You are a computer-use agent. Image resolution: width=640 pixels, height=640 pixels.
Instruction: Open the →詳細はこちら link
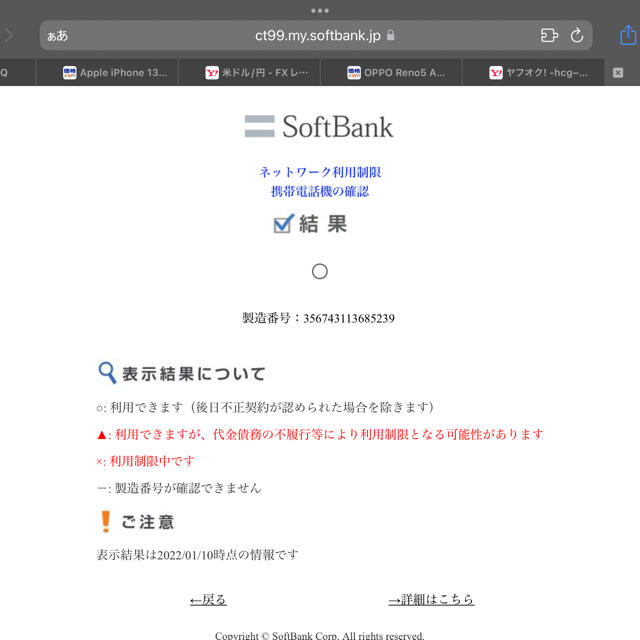point(431,599)
